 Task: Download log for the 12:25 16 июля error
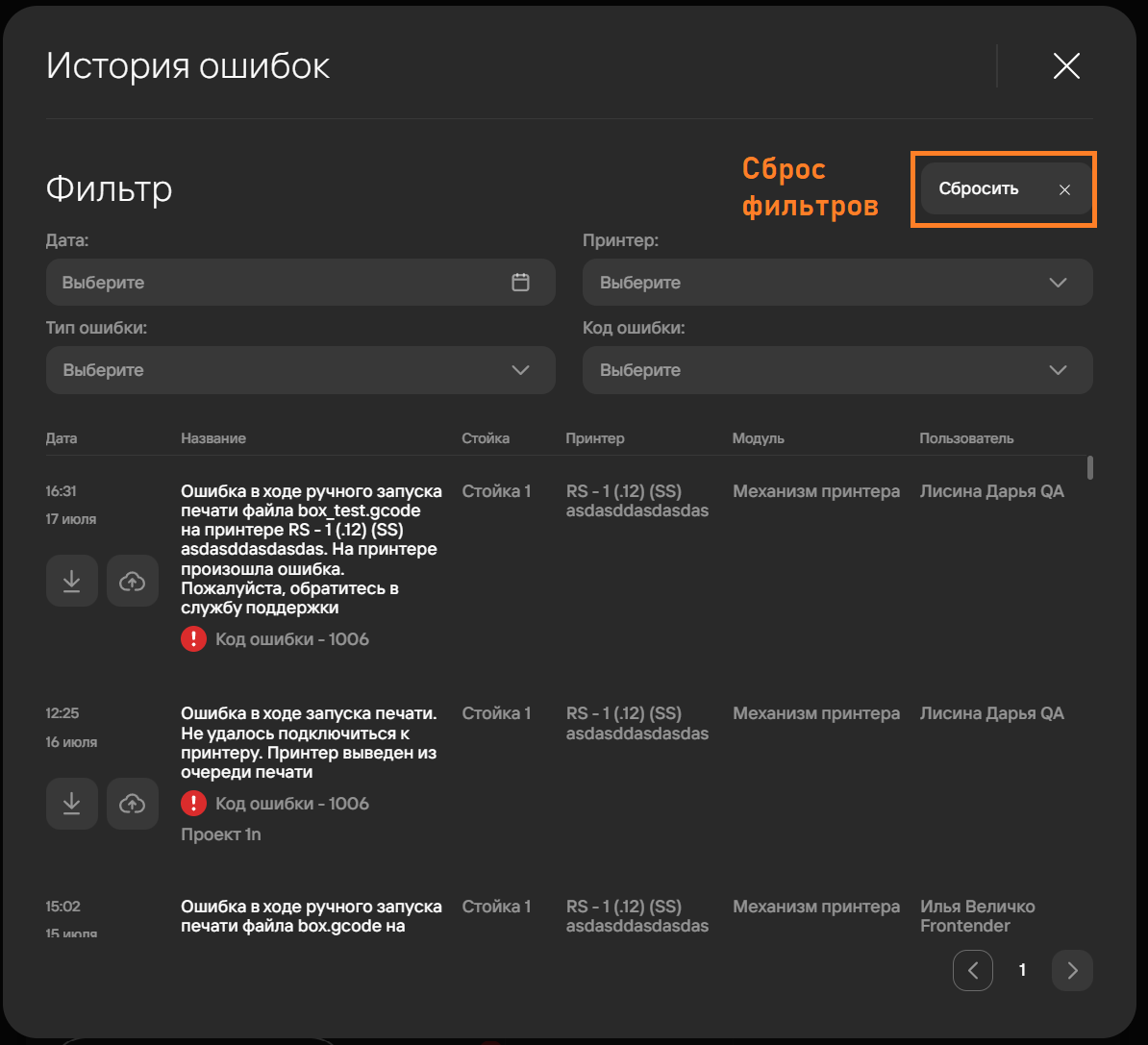(72, 804)
